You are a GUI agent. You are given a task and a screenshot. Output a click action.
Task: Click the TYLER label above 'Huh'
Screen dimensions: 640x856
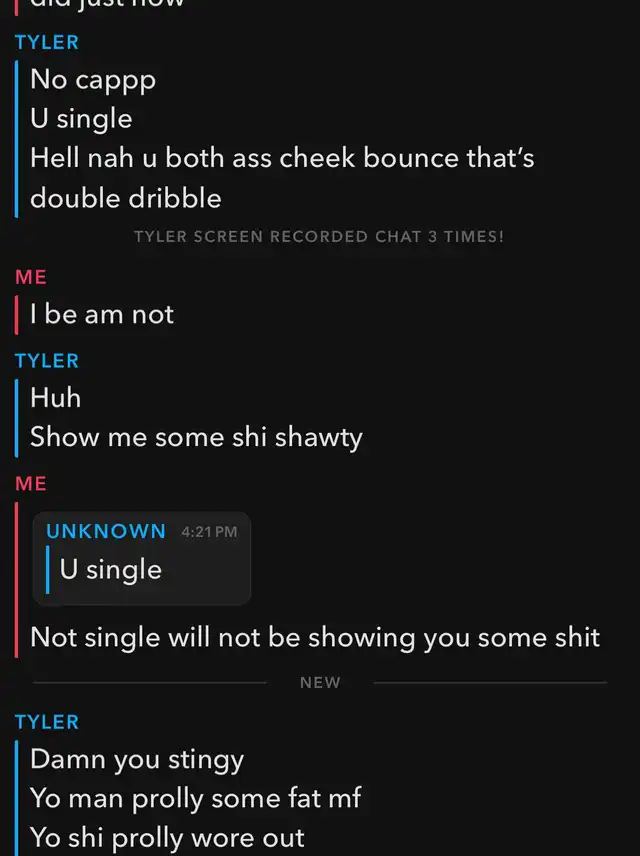coord(47,361)
